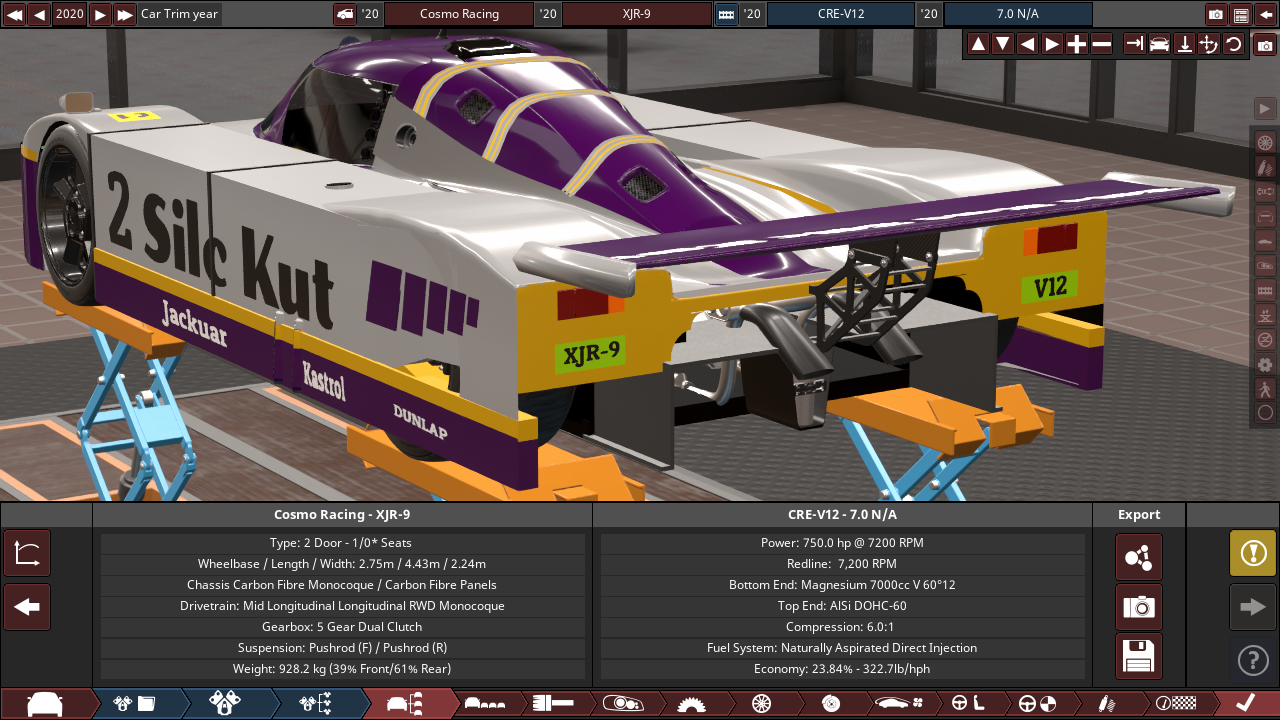
Task: Open photo mode camera beside the view toolbar
Action: coord(1265,45)
